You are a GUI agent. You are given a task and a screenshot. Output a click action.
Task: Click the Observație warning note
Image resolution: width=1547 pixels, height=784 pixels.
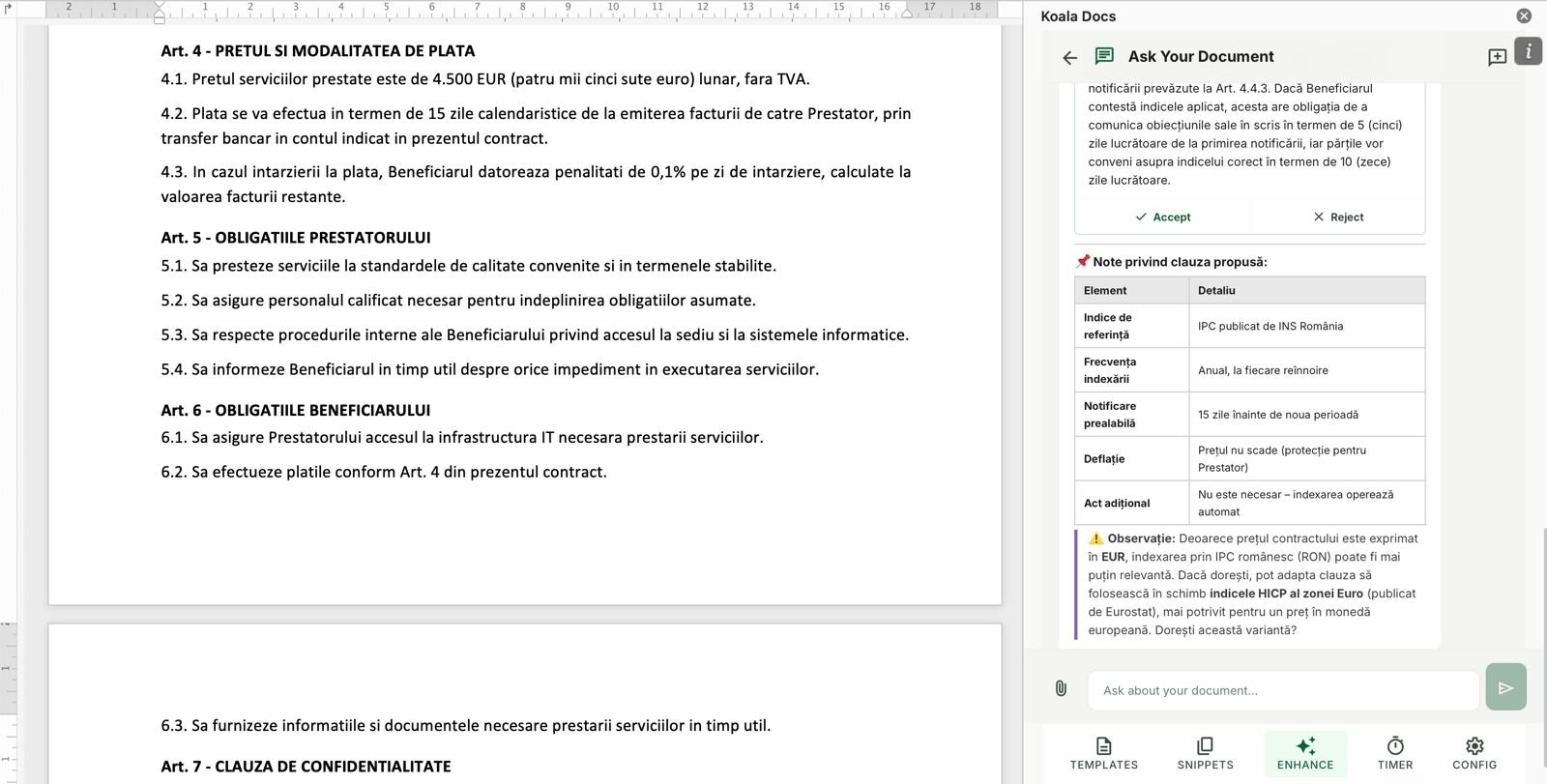[x=1250, y=585]
